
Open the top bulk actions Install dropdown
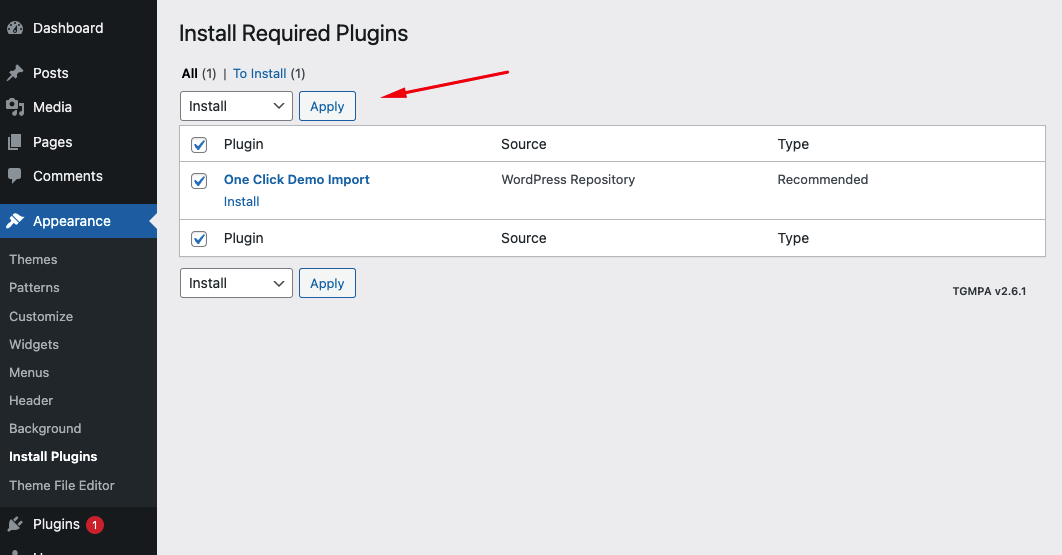pos(236,106)
